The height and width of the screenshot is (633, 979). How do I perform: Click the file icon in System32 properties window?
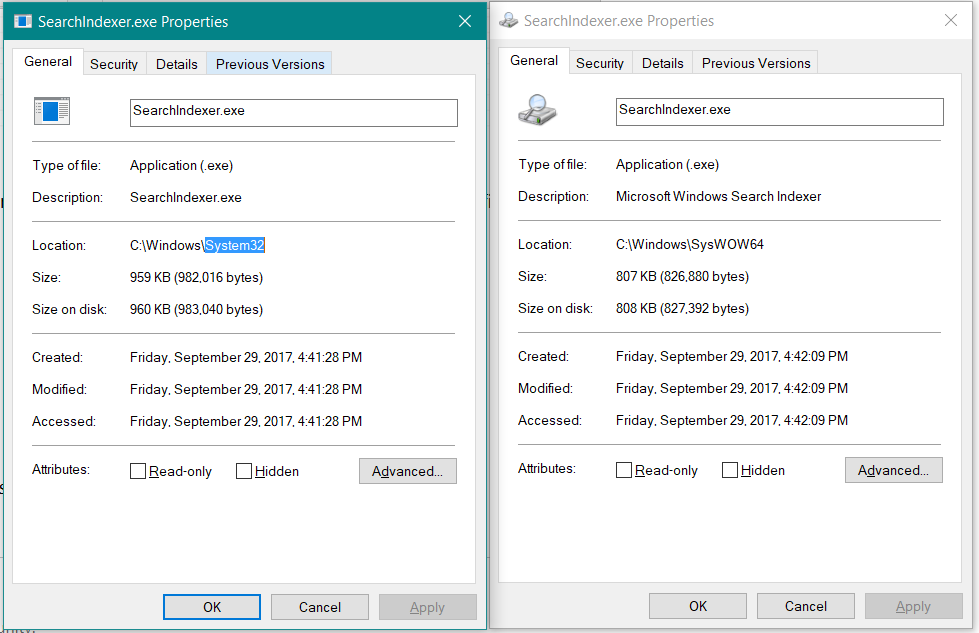tap(52, 111)
